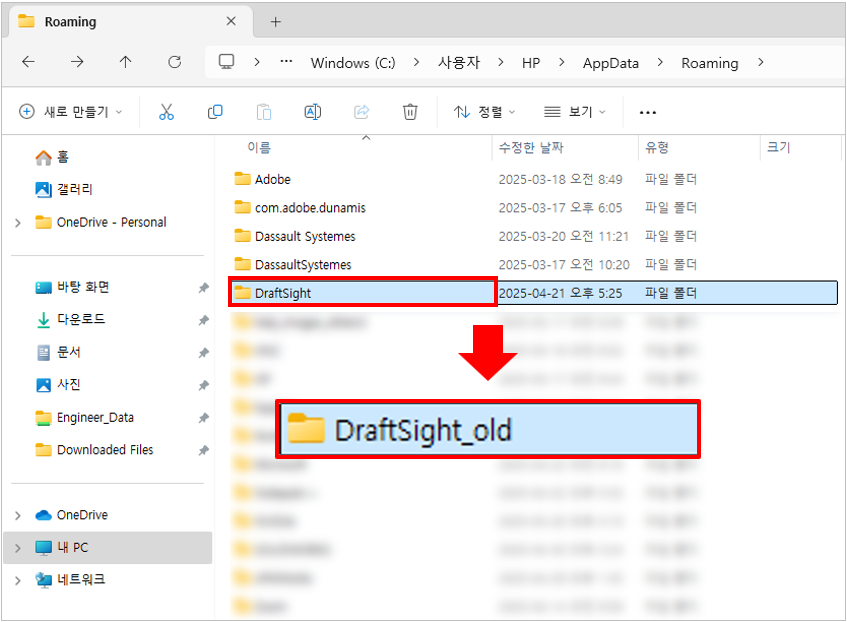The width and height of the screenshot is (847, 622).
Task: Select the Dassault Systemes folder
Action: point(295,236)
